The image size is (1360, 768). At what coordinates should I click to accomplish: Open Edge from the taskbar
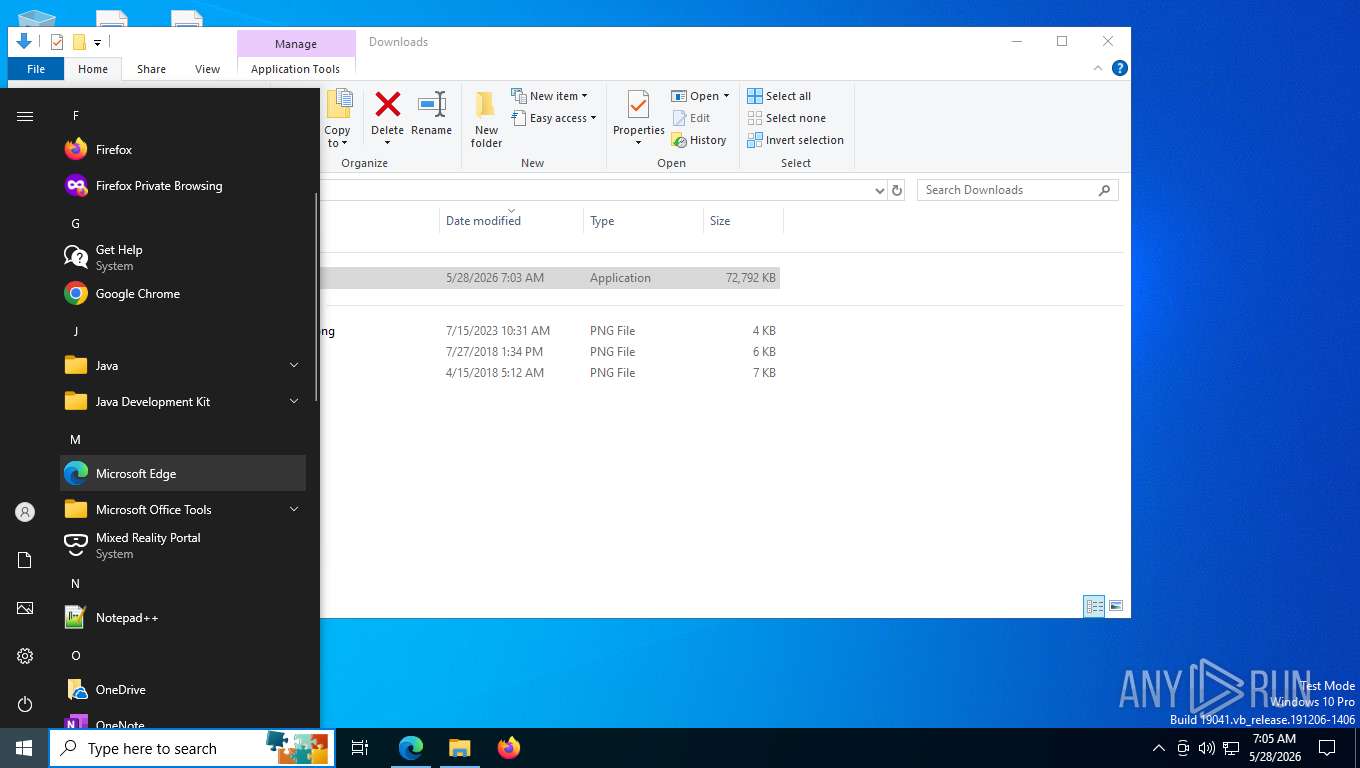click(x=411, y=748)
